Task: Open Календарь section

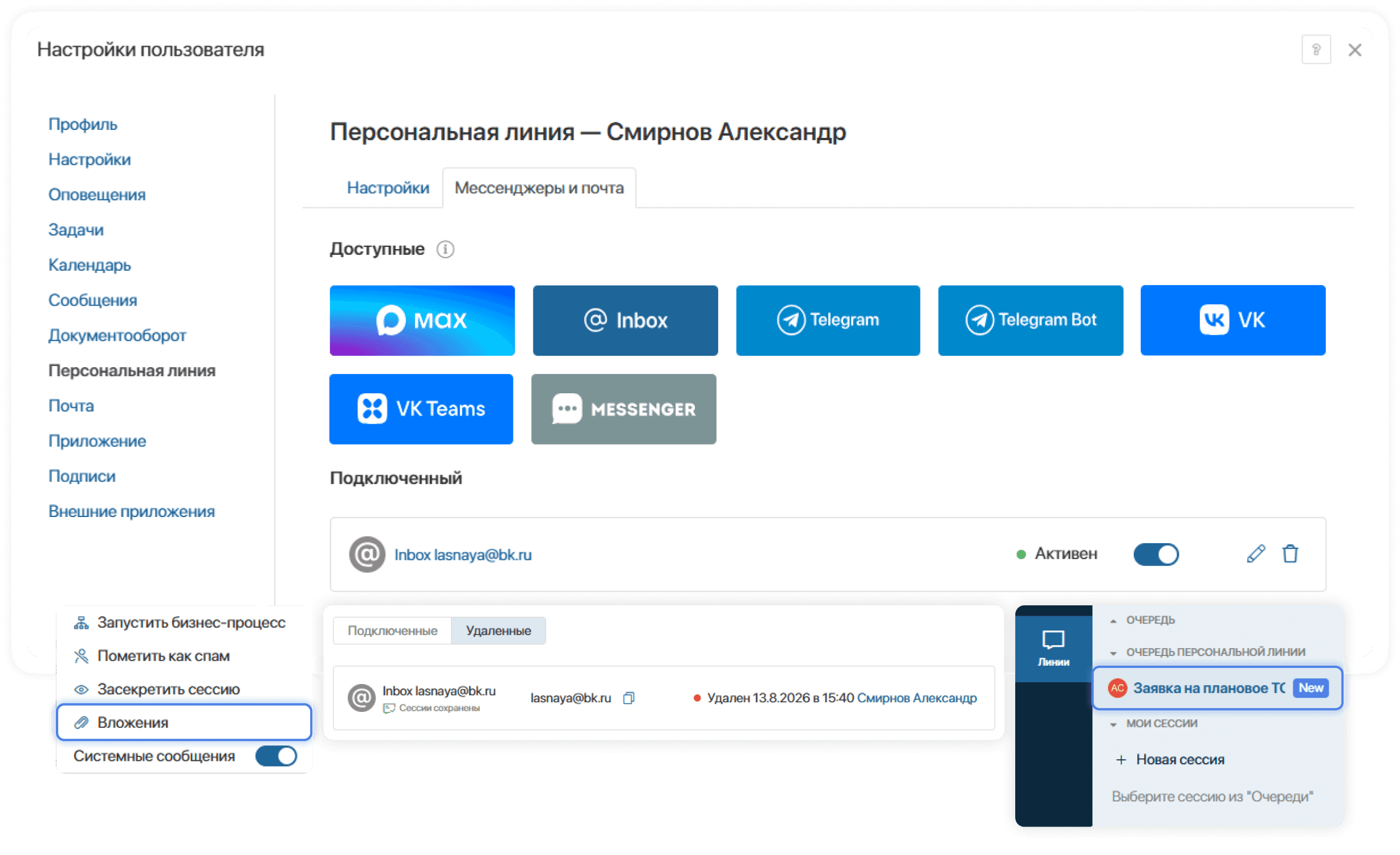Action: click(x=89, y=265)
